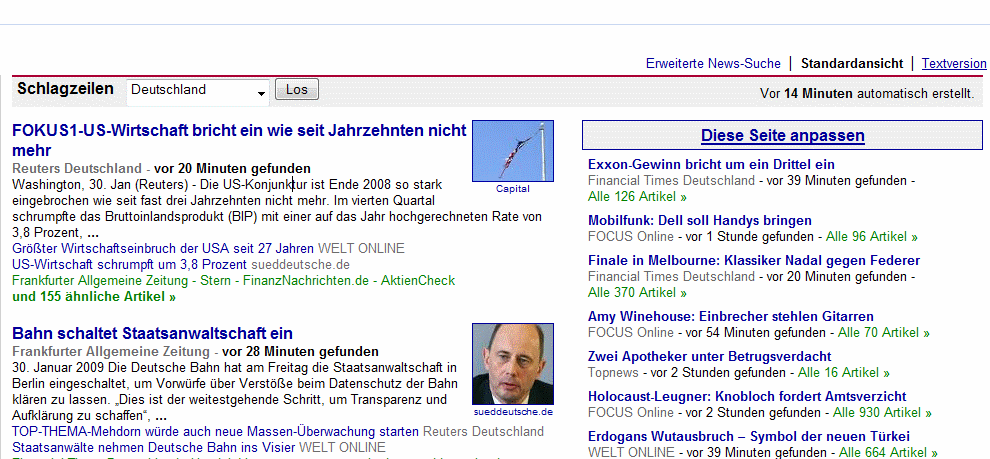Image resolution: width=990 pixels, height=459 pixels.
Task: Open Holocaust-Leugner Knobloch fordert Amtsverzicht
Action: click(x=747, y=397)
